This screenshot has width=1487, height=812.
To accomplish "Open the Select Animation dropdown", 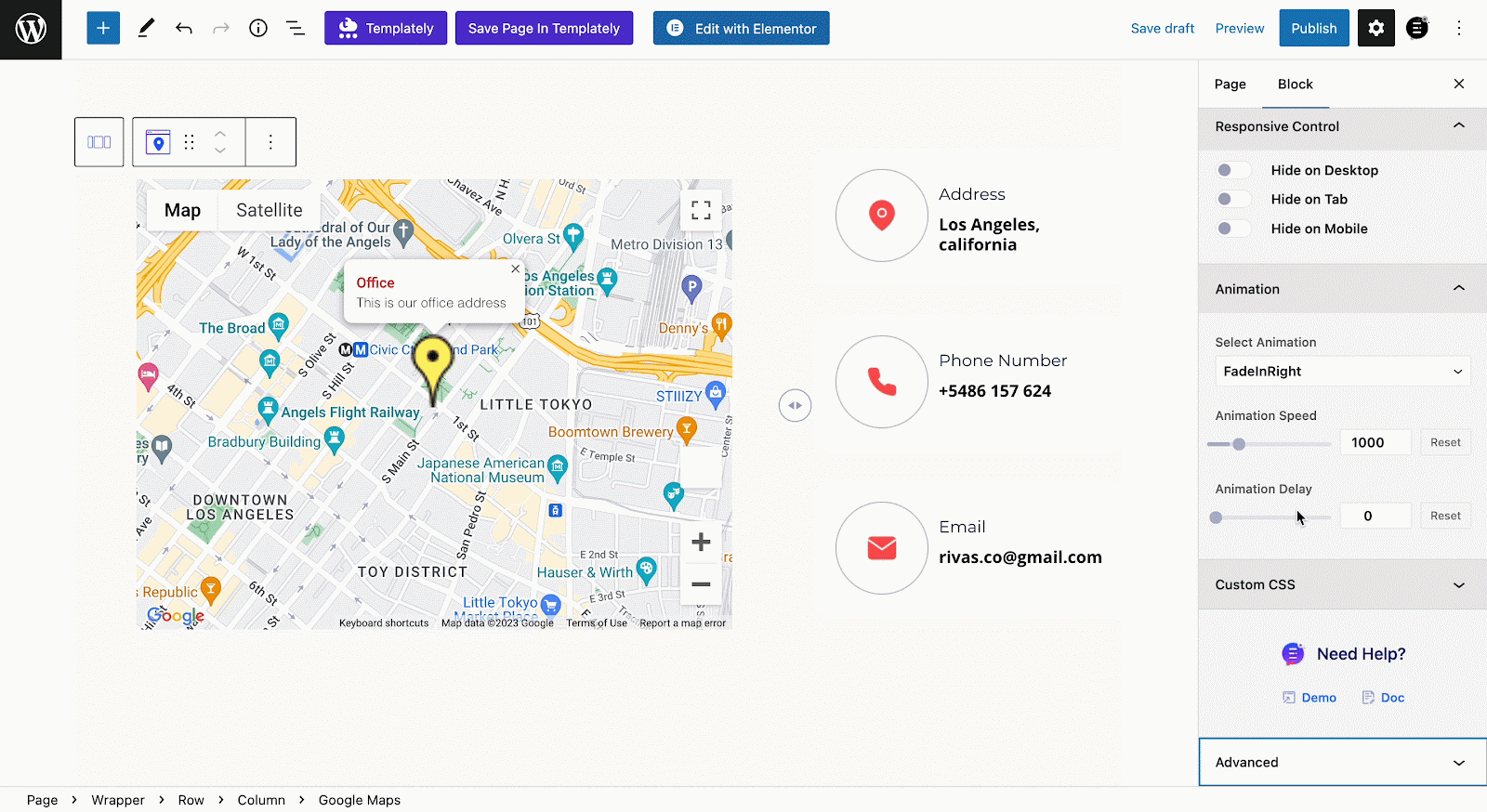I will (1343, 372).
